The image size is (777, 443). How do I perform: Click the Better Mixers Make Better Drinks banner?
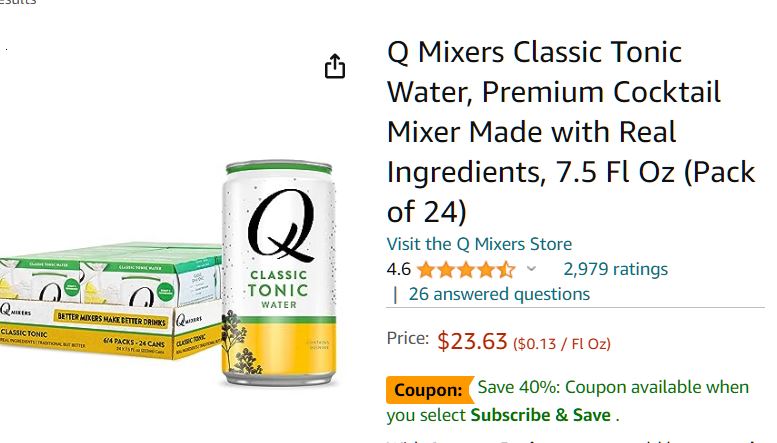click(111, 320)
